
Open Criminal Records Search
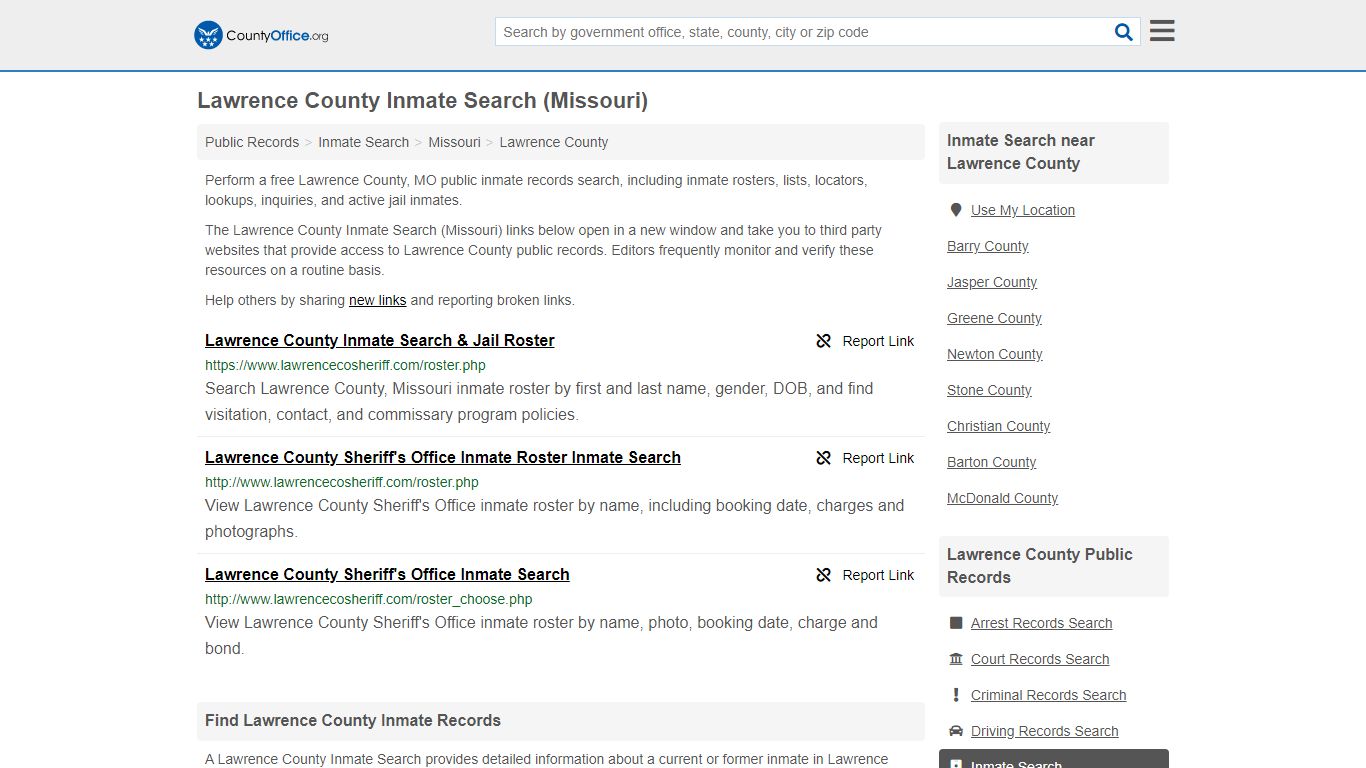[x=1048, y=695]
